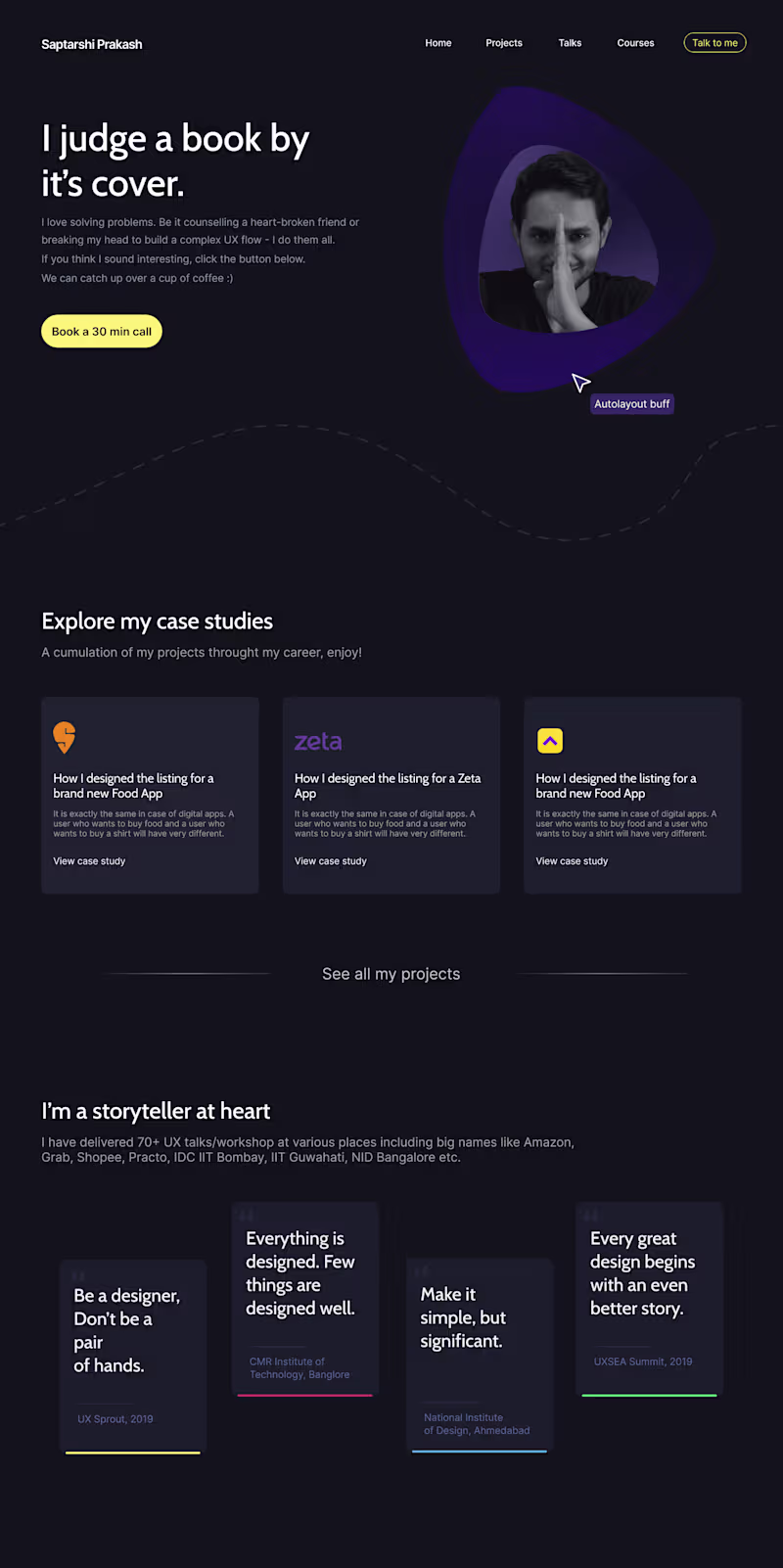Screen dimensions: 783x1568
Task: Go to the Projects page
Action: point(504,43)
